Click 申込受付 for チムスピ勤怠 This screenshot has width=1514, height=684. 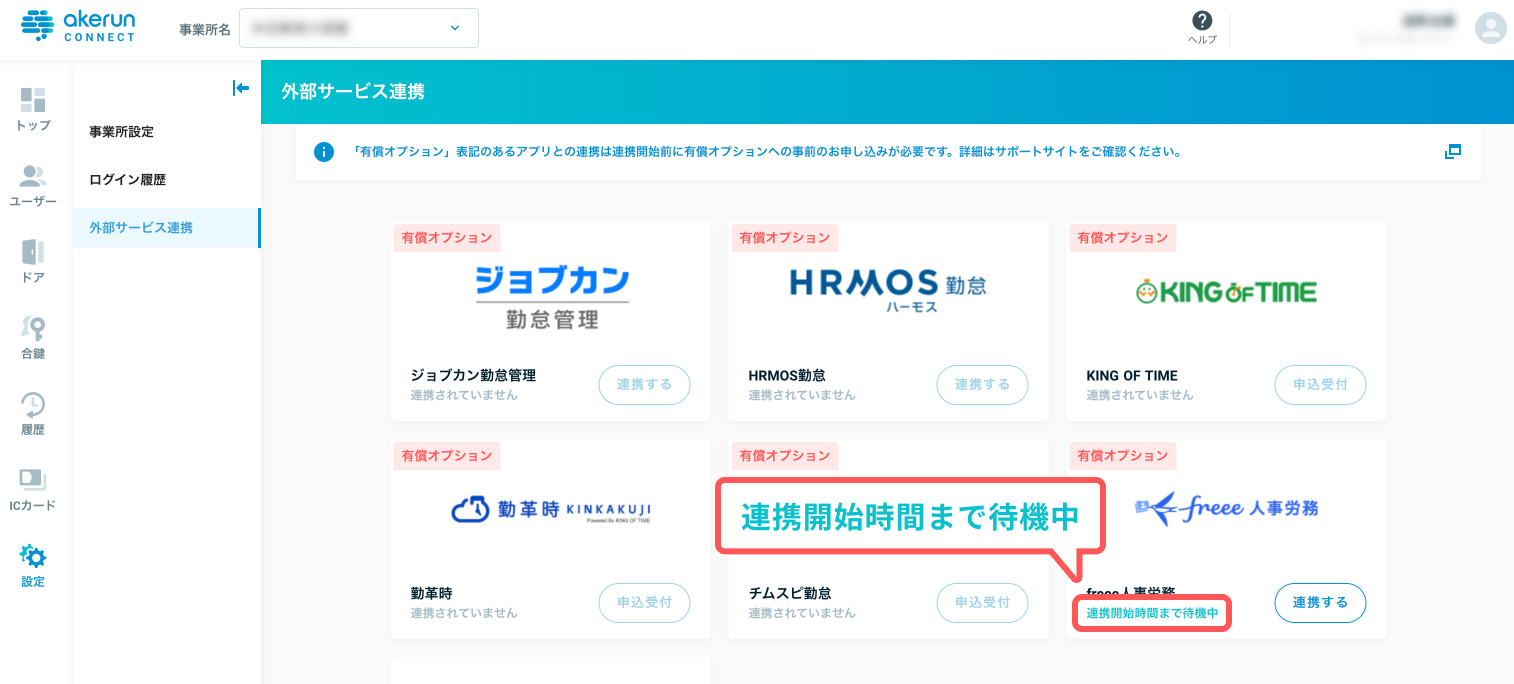[983, 603]
